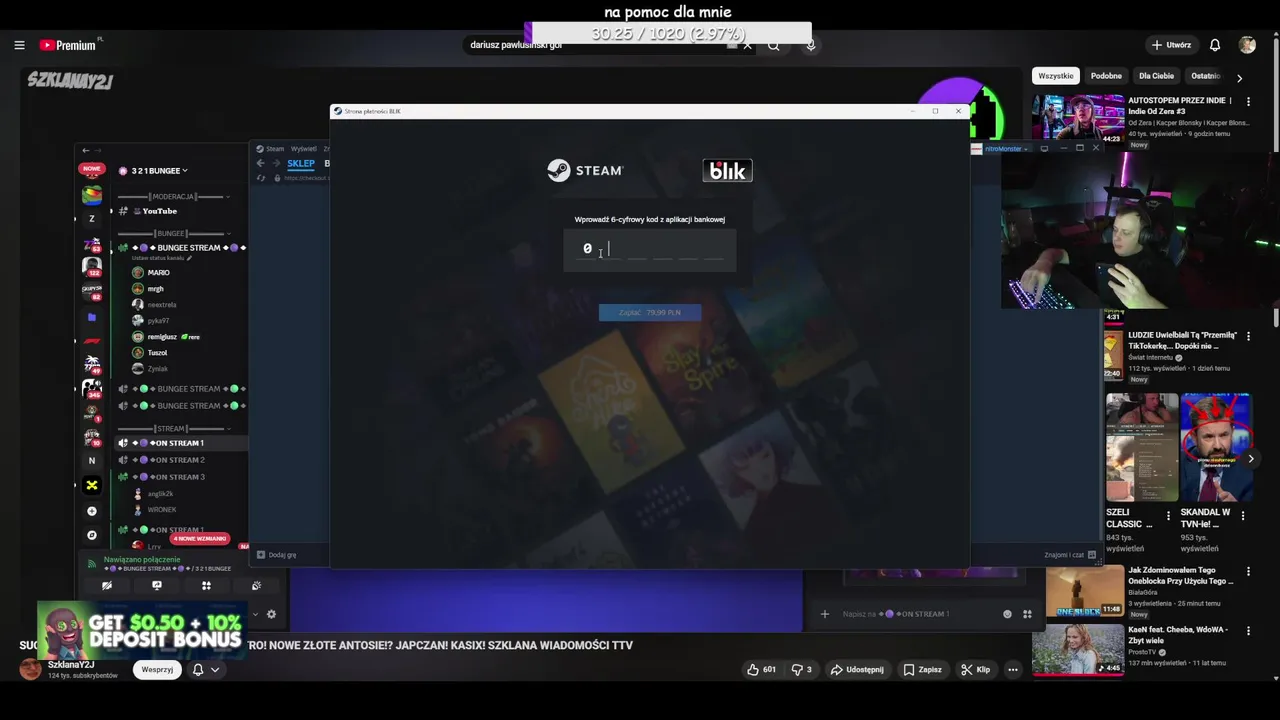Image resolution: width=1280 pixels, height=720 pixels.
Task: Open the subscription notification bell dropdown
Action: click(x=206, y=669)
